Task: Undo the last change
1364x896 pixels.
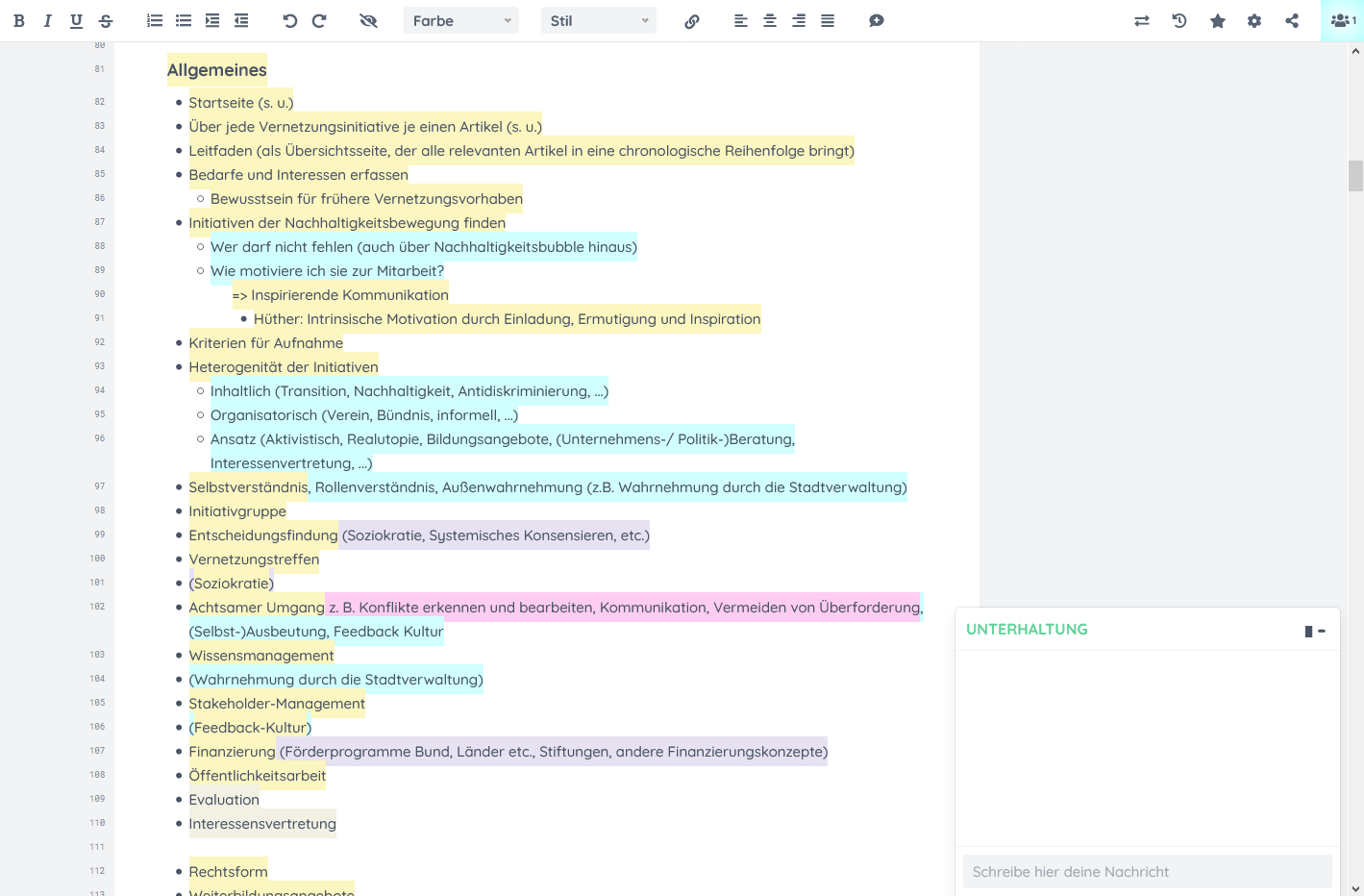Action: coord(289,20)
